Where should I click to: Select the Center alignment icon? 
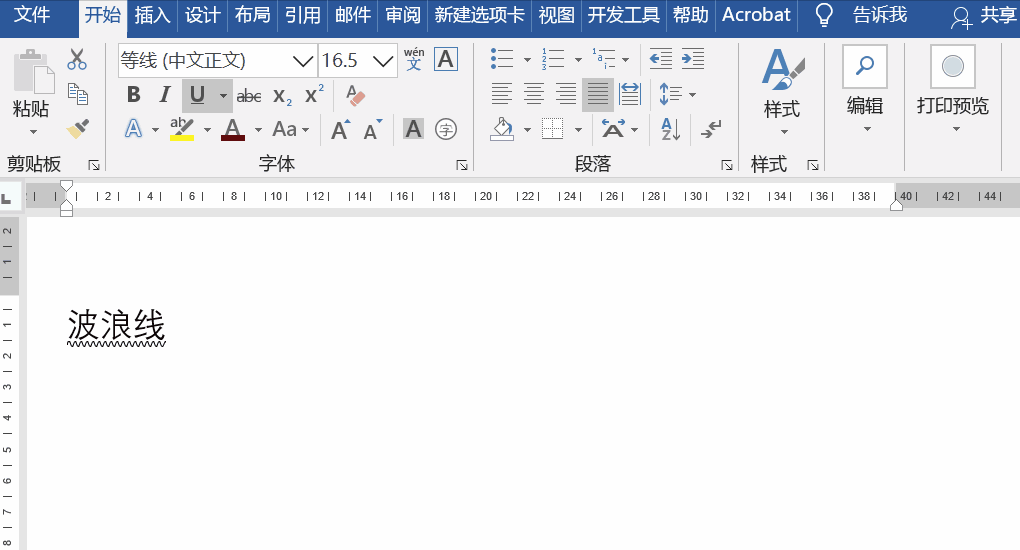534,95
